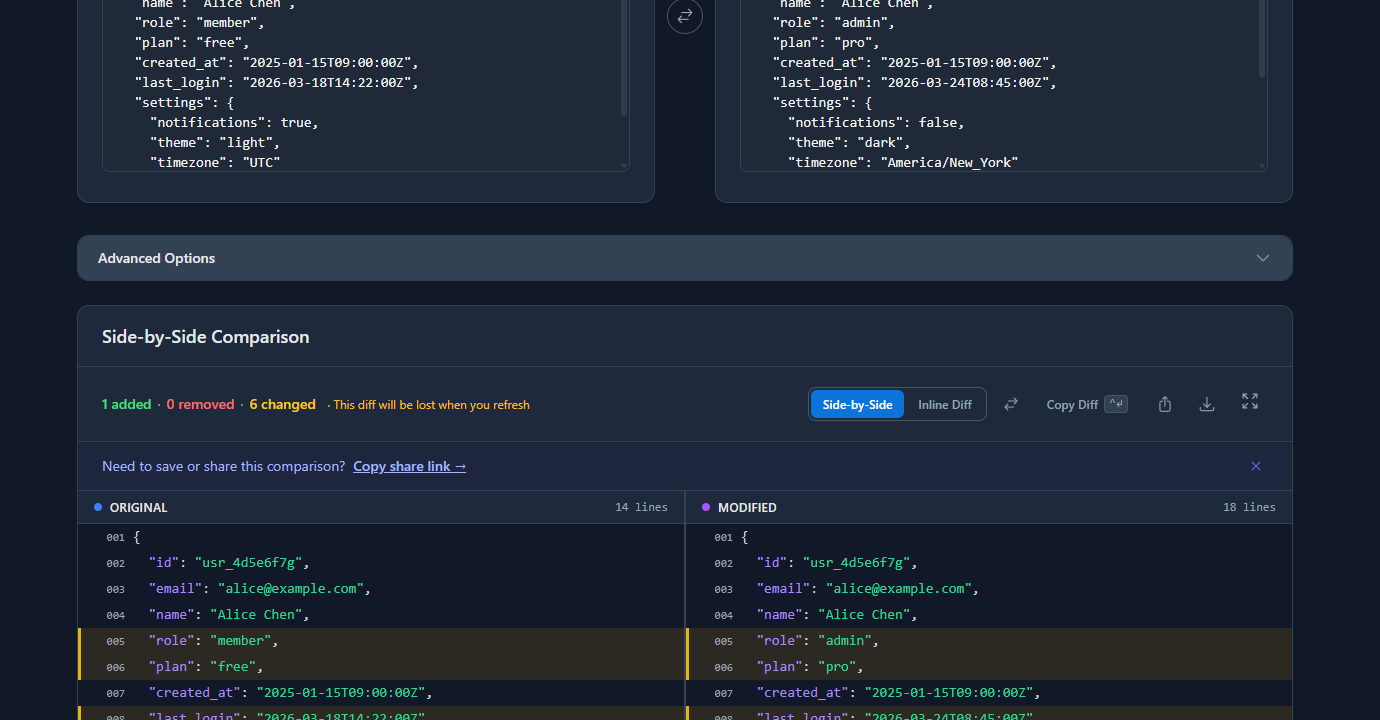Click the "6 changed" stat label
The height and width of the screenshot is (720, 1380).
pos(282,404)
